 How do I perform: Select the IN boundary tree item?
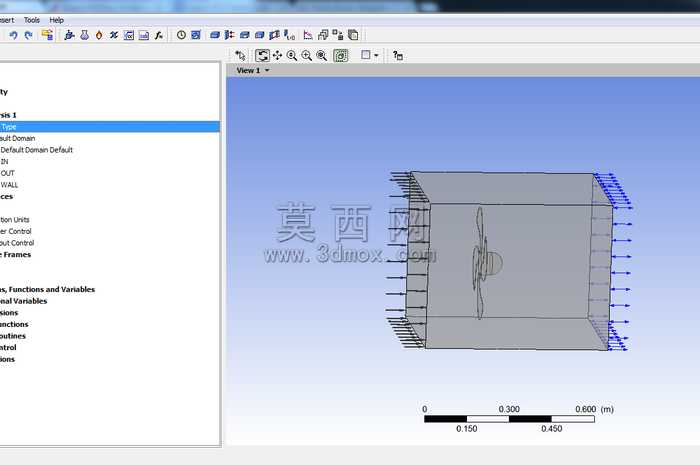pos(4,162)
